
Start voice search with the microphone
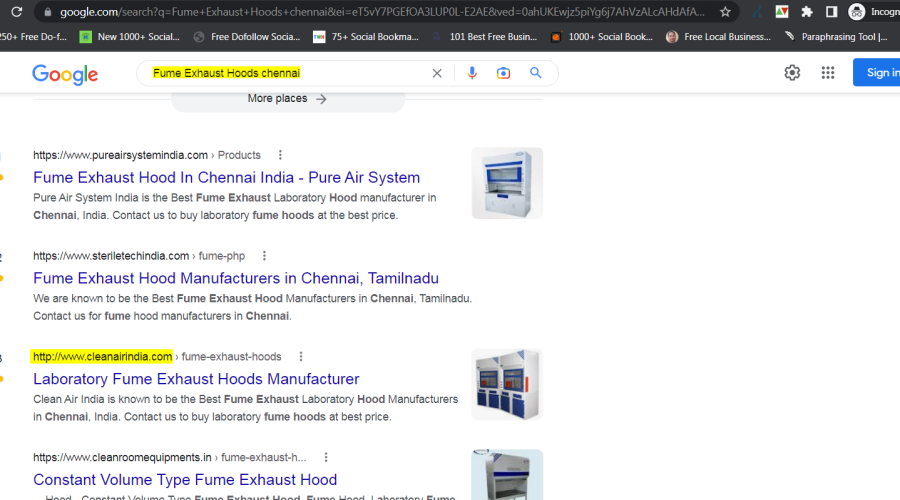tap(472, 73)
